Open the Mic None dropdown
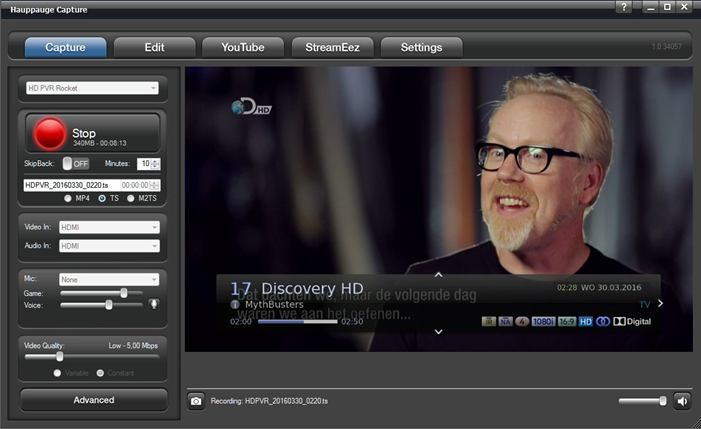The width and height of the screenshot is (701, 429). tap(109, 280)
